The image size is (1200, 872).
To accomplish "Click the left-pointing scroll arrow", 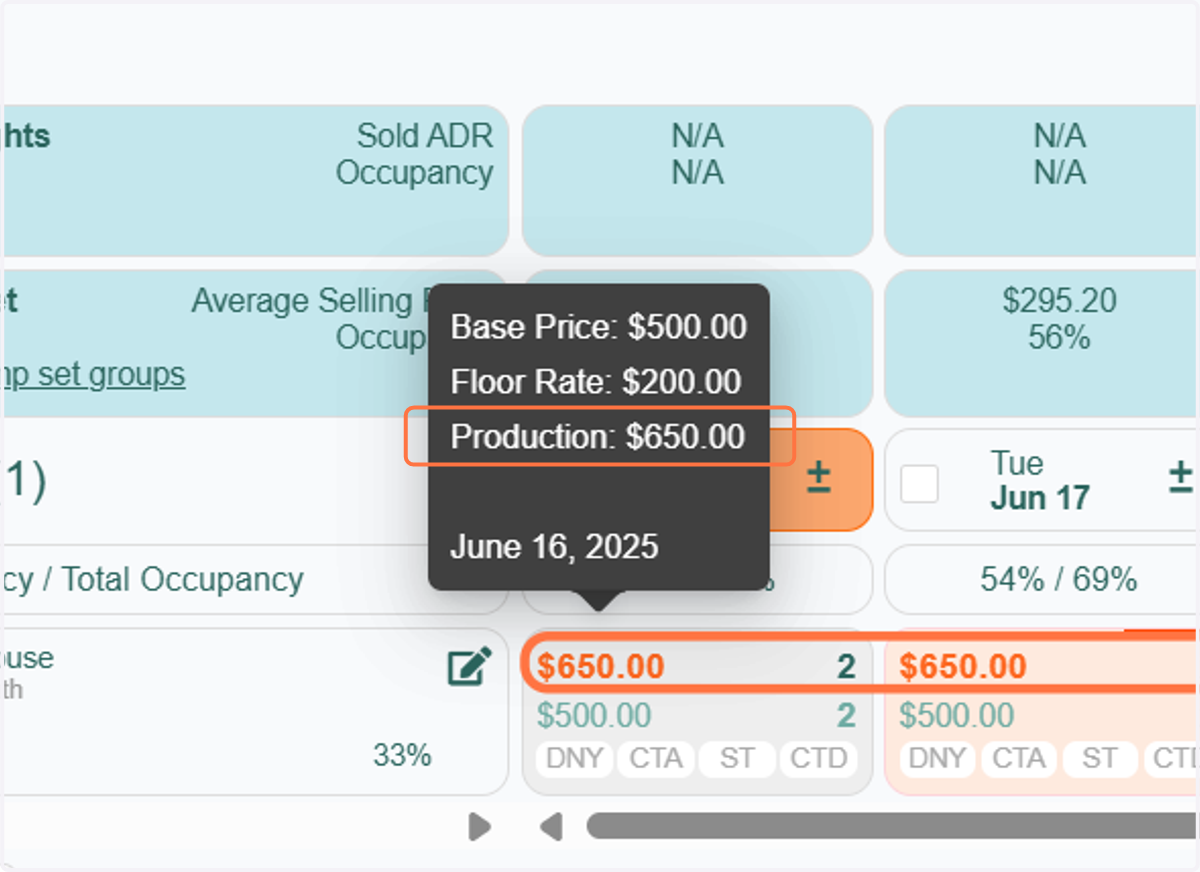I will coord(551,826).
